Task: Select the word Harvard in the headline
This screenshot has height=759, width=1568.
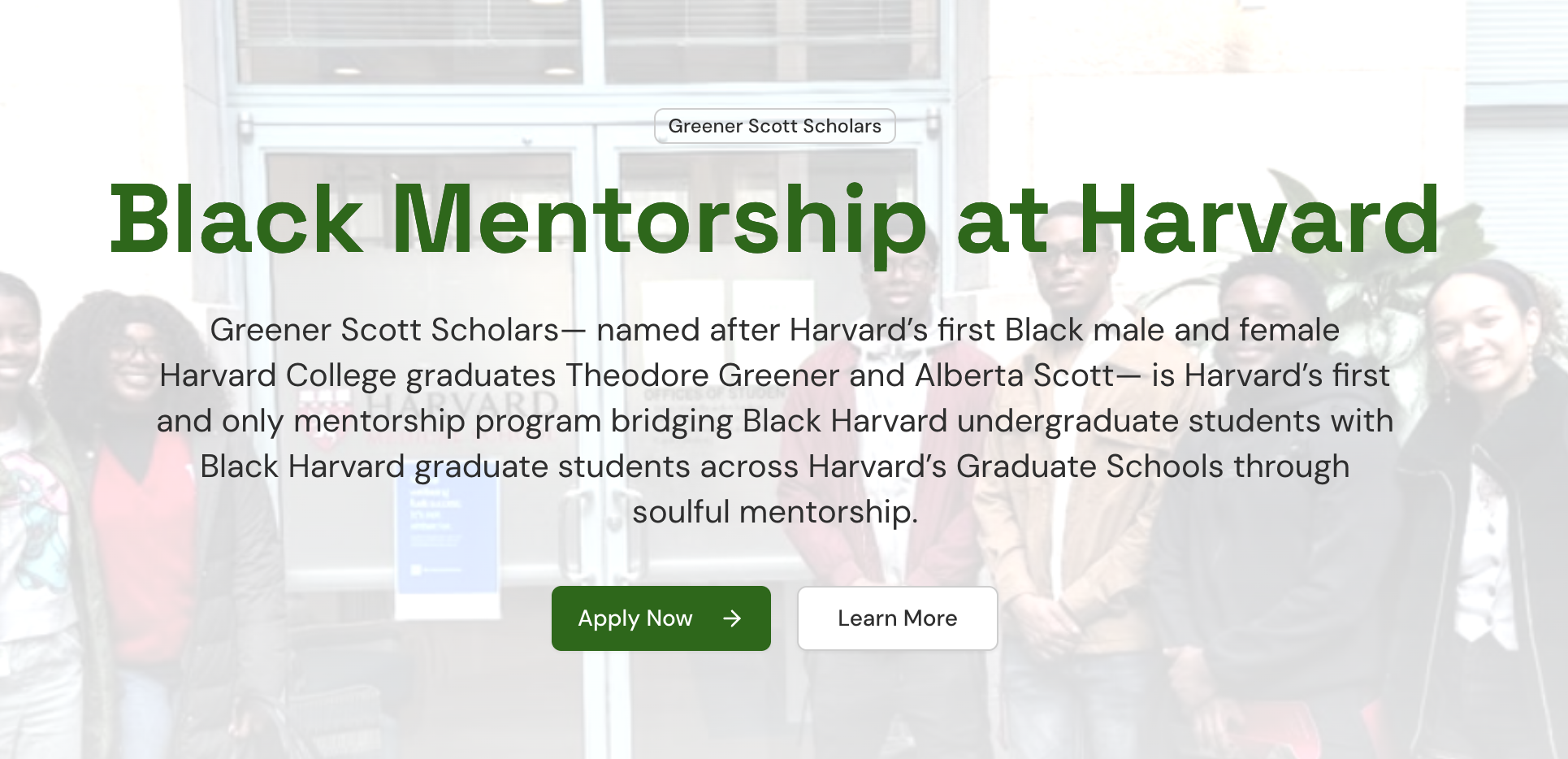Action: pyautogui.click(x=1262, y=221)
